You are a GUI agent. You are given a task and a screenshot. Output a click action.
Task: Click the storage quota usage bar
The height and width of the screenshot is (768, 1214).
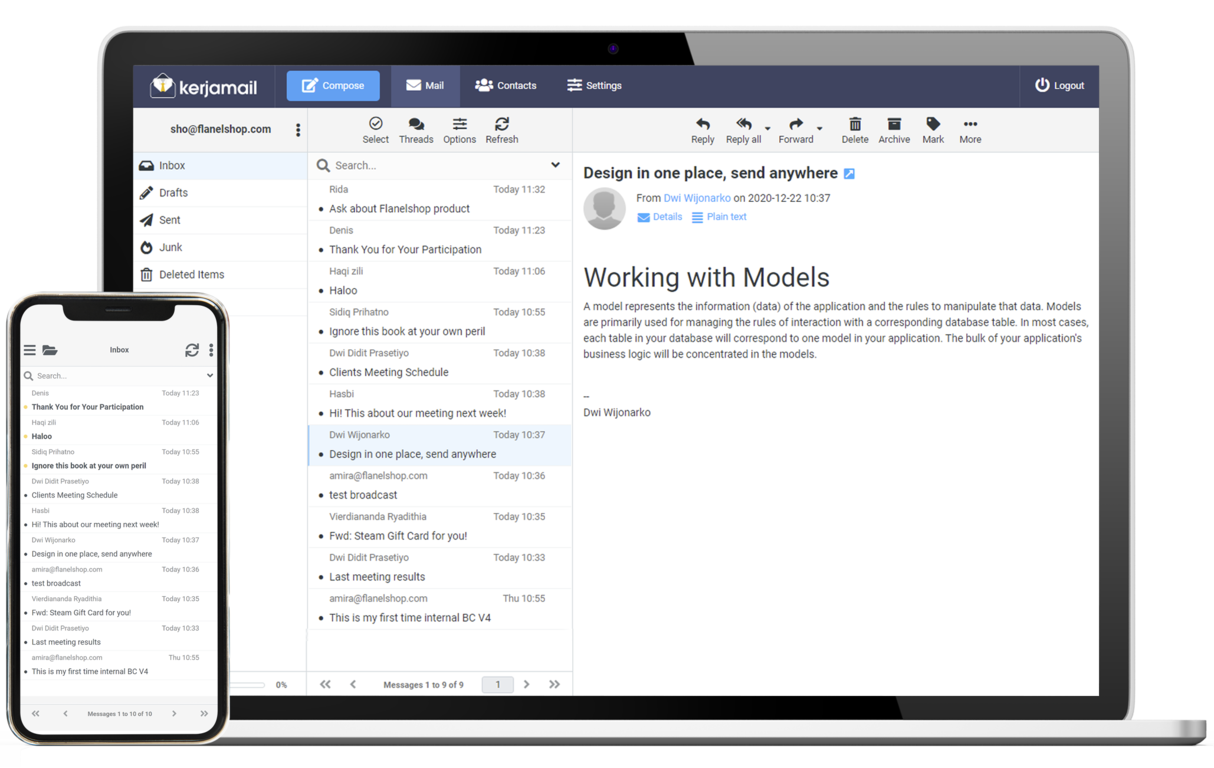click(247, 685)
